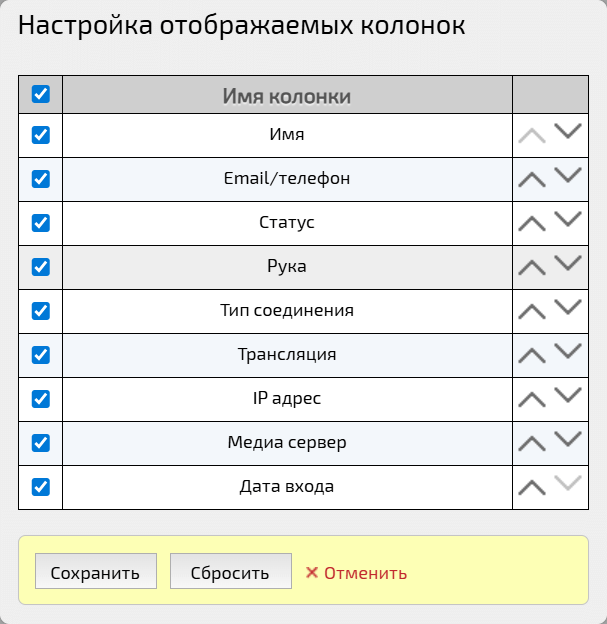Viewport: 607px width, 624px height.
Task: Click the Сбросить button
Action: click(231, 571)
